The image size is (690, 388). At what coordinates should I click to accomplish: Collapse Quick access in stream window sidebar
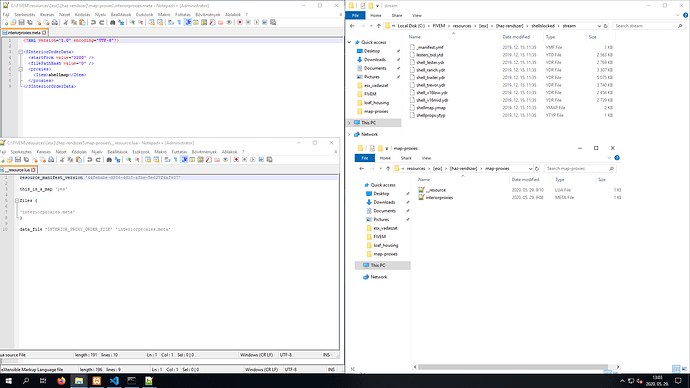[349, 42]
